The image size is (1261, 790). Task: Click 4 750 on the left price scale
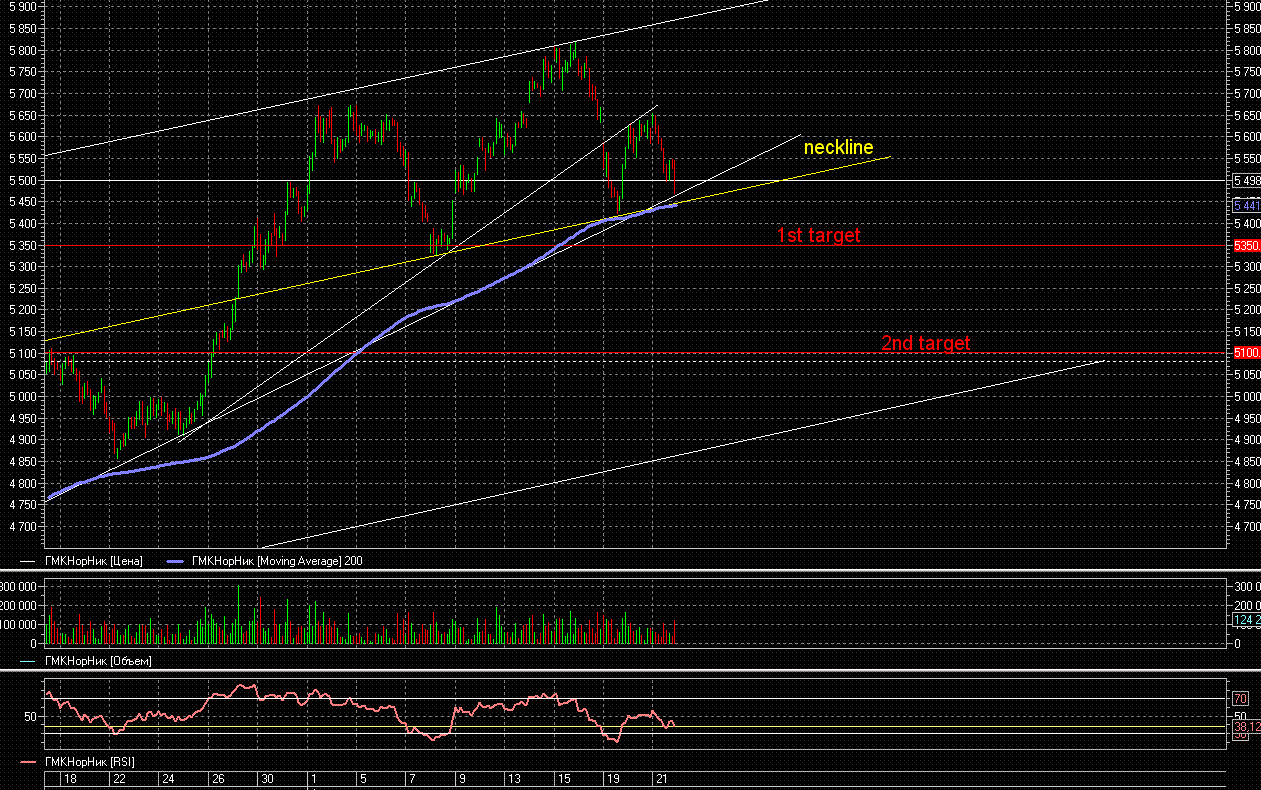[x=22, y=505]
